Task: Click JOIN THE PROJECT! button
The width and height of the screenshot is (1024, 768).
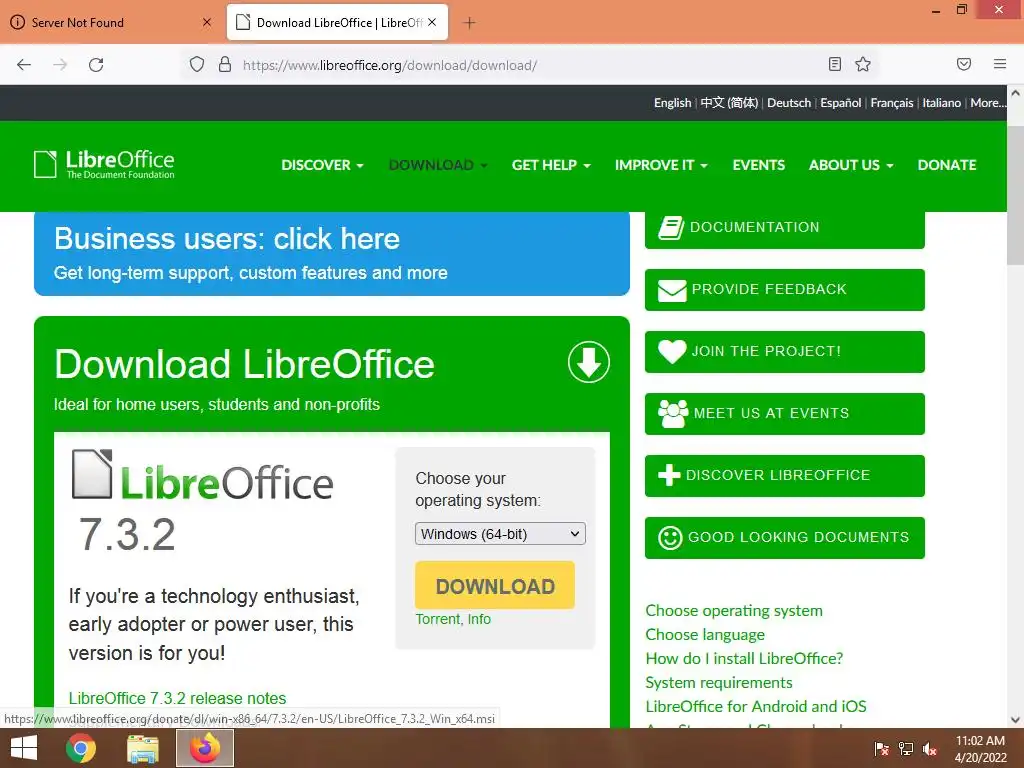Action: tap(784, 351)
